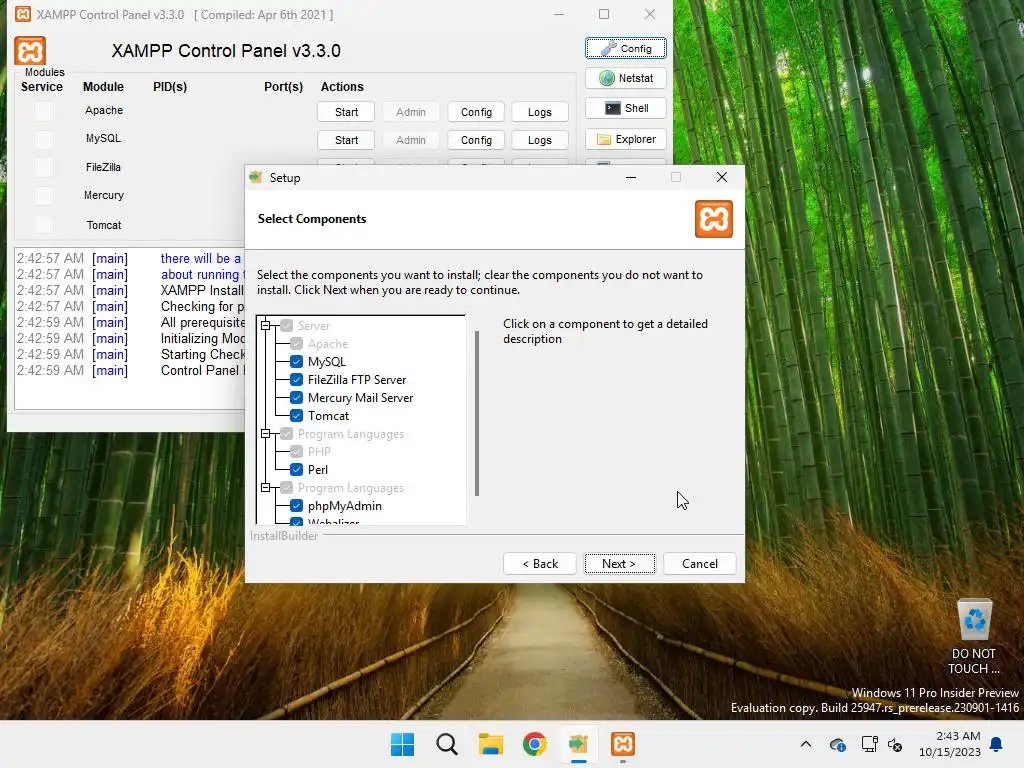
Task: Toggle the MySQL service checkbox in Control Panel
Action: (x=44, y=140)
